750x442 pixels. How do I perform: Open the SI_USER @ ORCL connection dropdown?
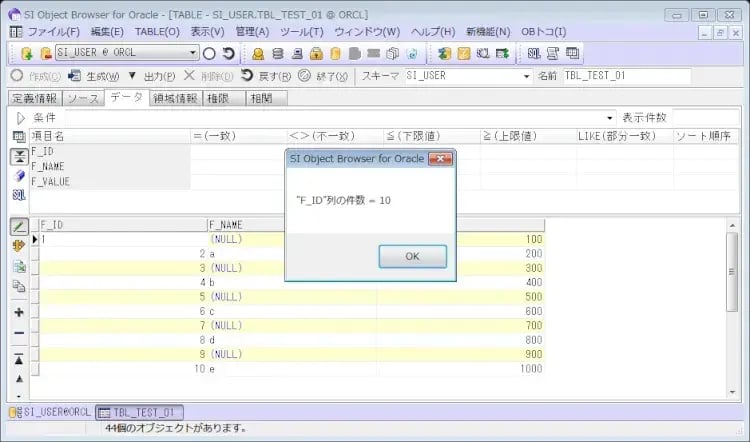coord(193,53)
